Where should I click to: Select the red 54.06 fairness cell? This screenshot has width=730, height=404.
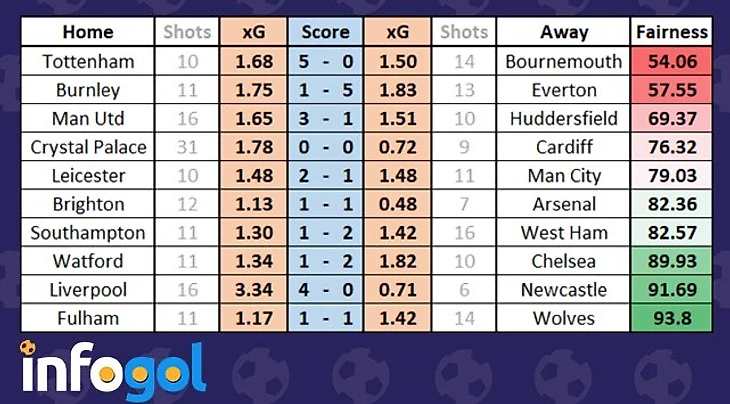671,62
